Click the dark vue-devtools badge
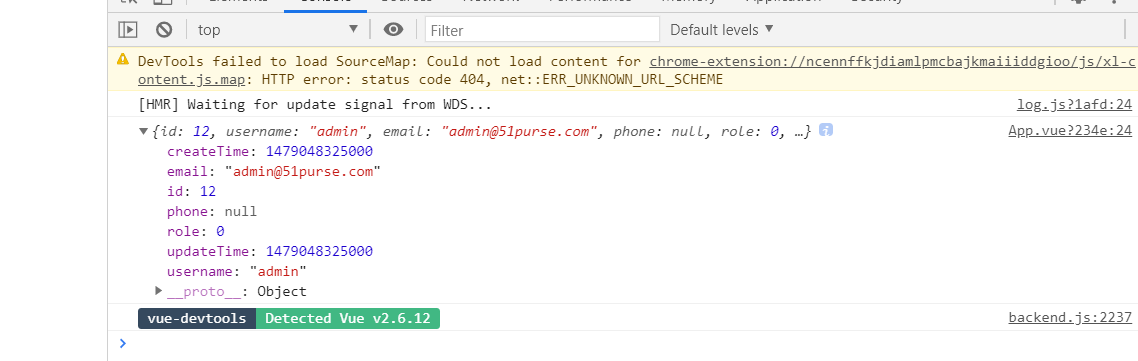This screenshot has height=361, width=1138. pyautogui.click(x=197, y=319)
